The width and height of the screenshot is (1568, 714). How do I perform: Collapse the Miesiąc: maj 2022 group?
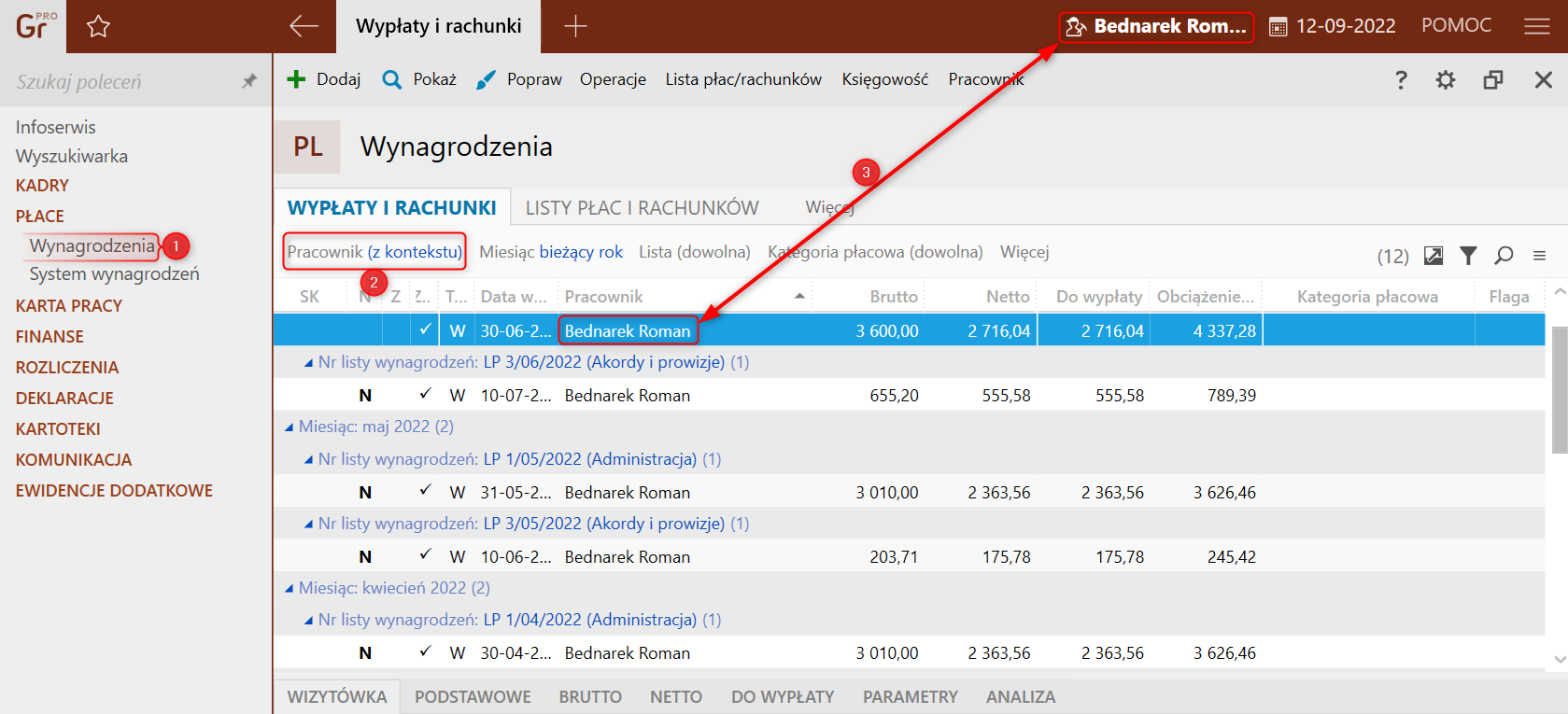(x=289, y=427)
